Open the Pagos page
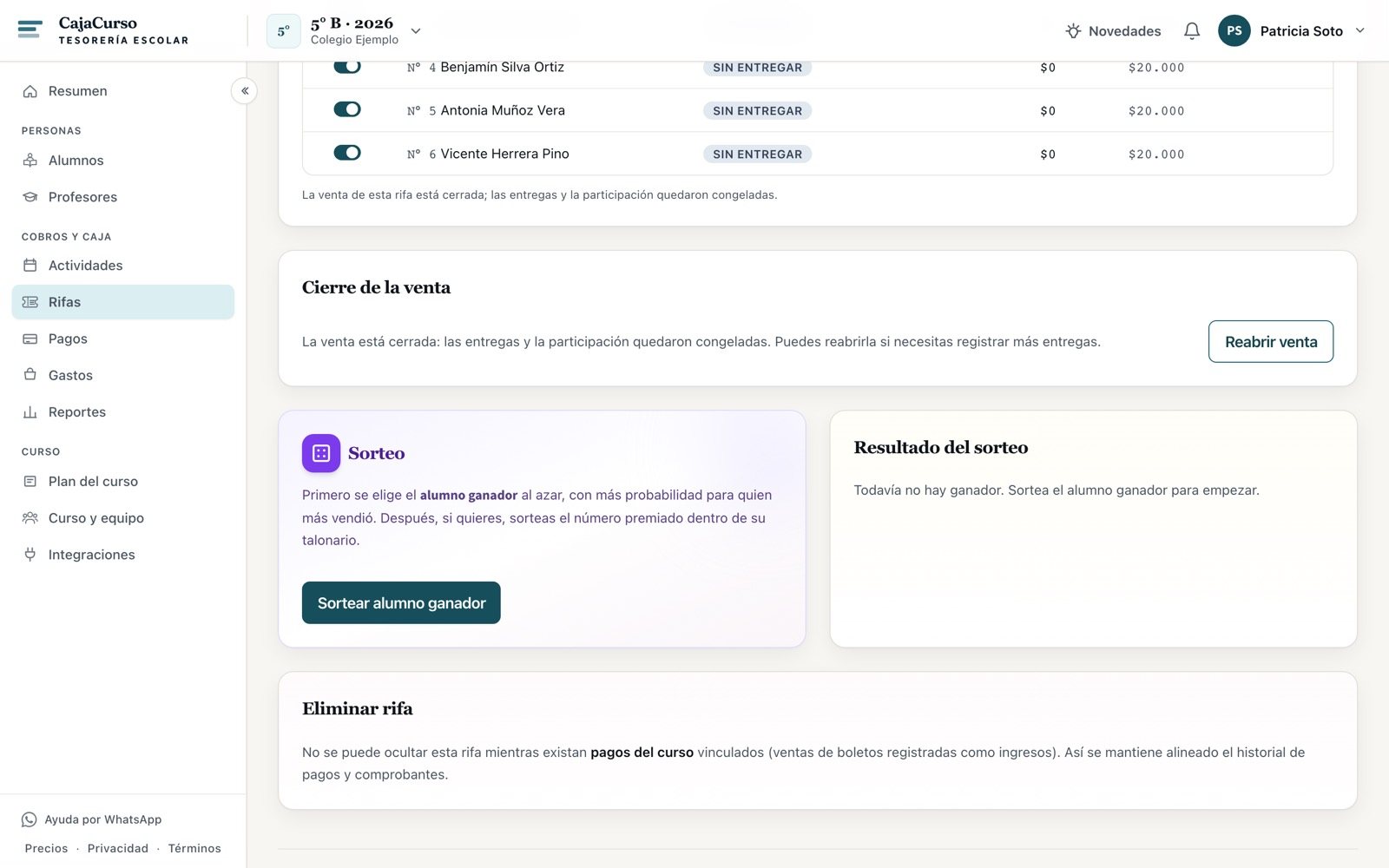Image resolution: width=1389 pixels, height=868 pixels. (x=123, y=339)
